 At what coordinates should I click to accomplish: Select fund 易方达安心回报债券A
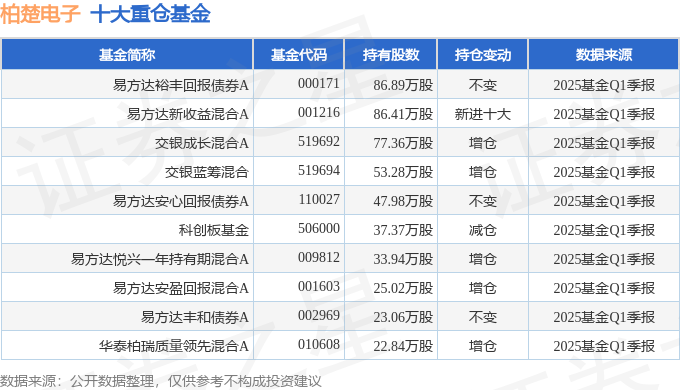click(x=181, y=201)
